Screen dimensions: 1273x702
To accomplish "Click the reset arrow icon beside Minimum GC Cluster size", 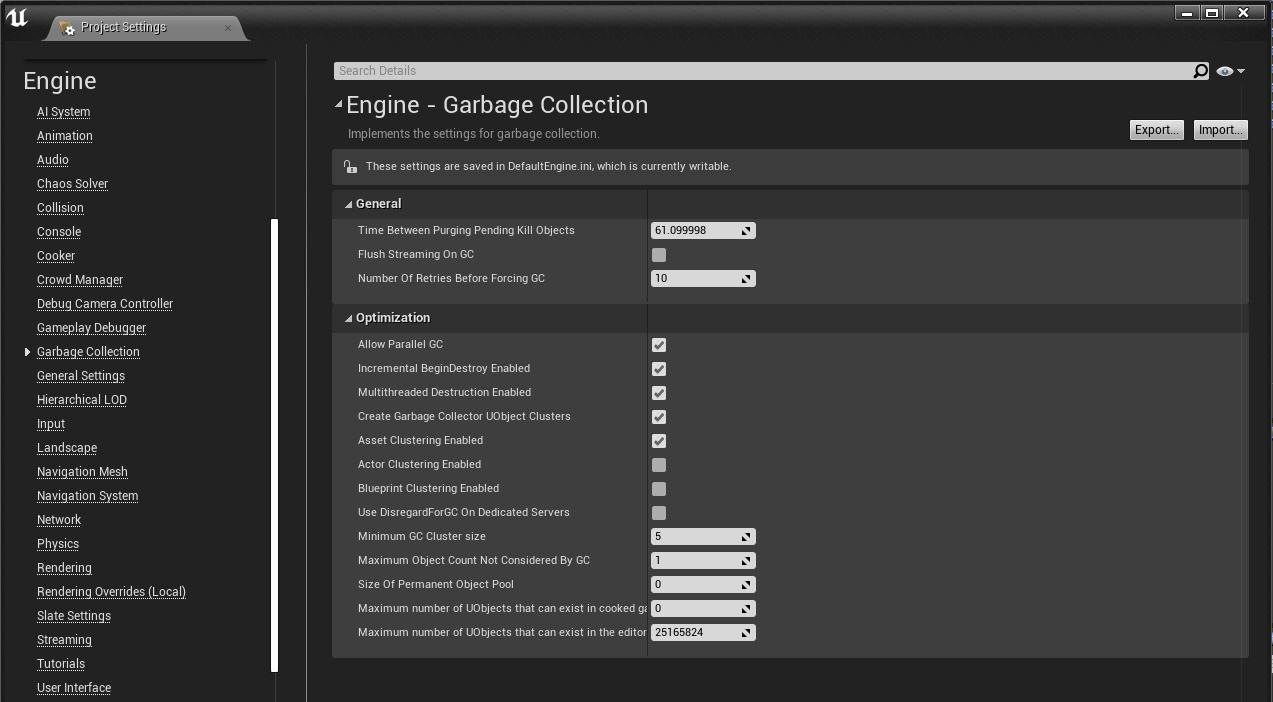I will [745, 536].
